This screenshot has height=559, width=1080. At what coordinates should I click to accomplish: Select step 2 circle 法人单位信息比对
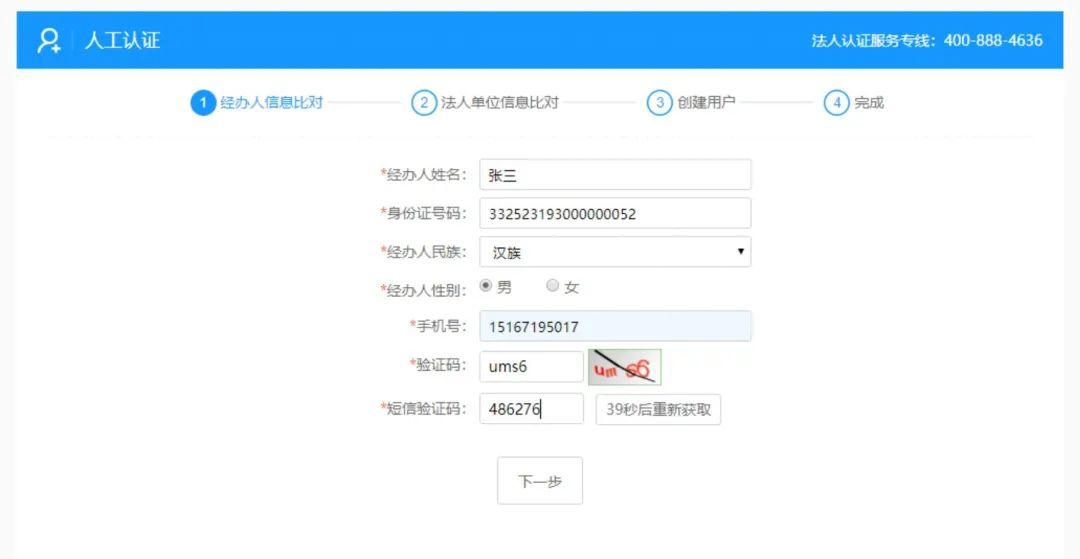tap(424, 103)
